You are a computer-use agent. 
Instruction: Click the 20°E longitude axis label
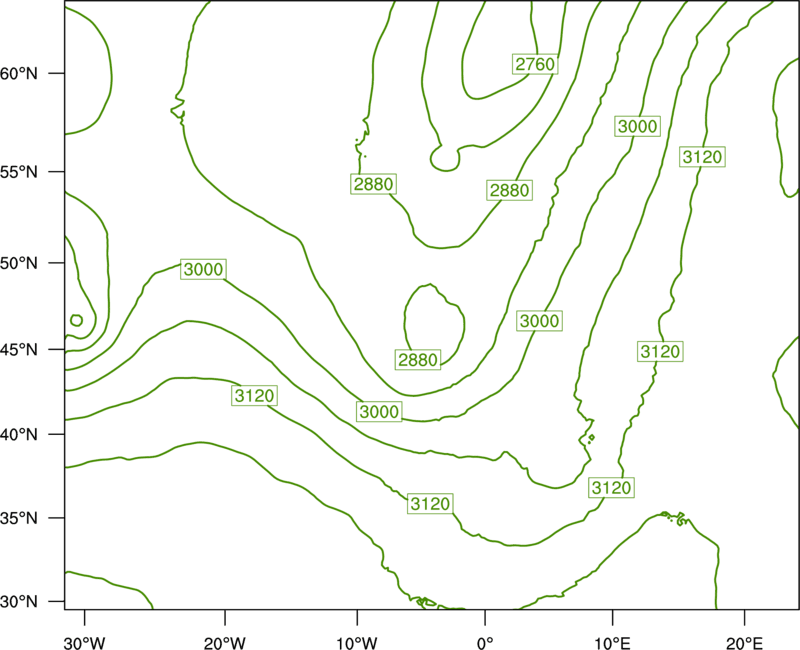(x=744, y=643)
